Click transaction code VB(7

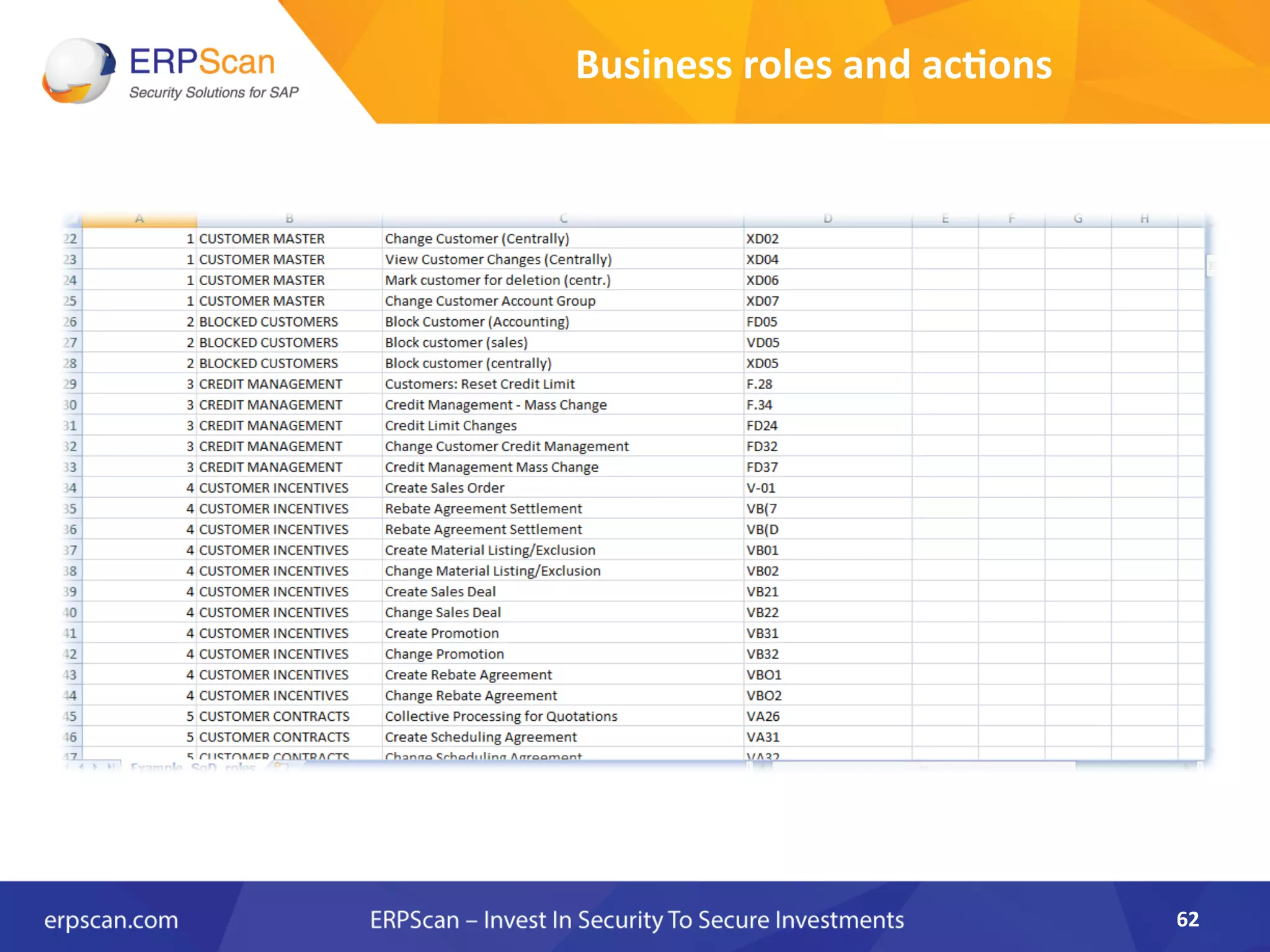click(x=828, y=508)
